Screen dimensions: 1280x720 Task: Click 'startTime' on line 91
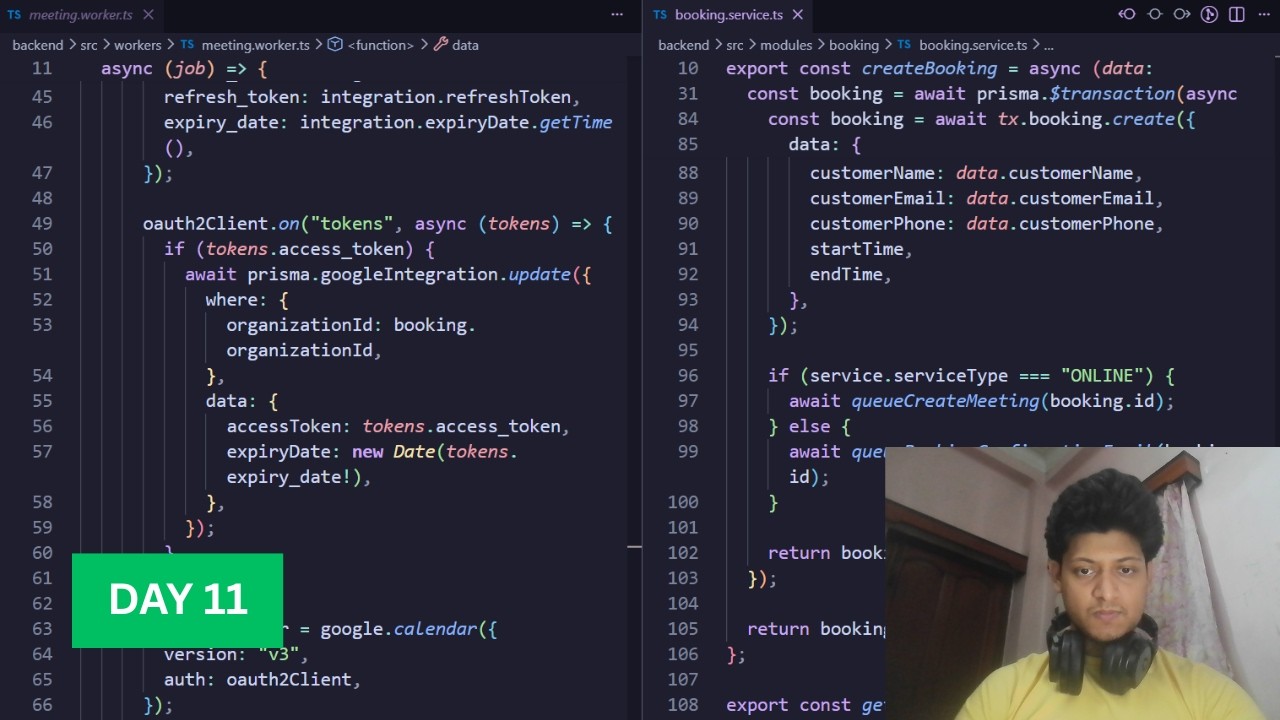[856, 249]
